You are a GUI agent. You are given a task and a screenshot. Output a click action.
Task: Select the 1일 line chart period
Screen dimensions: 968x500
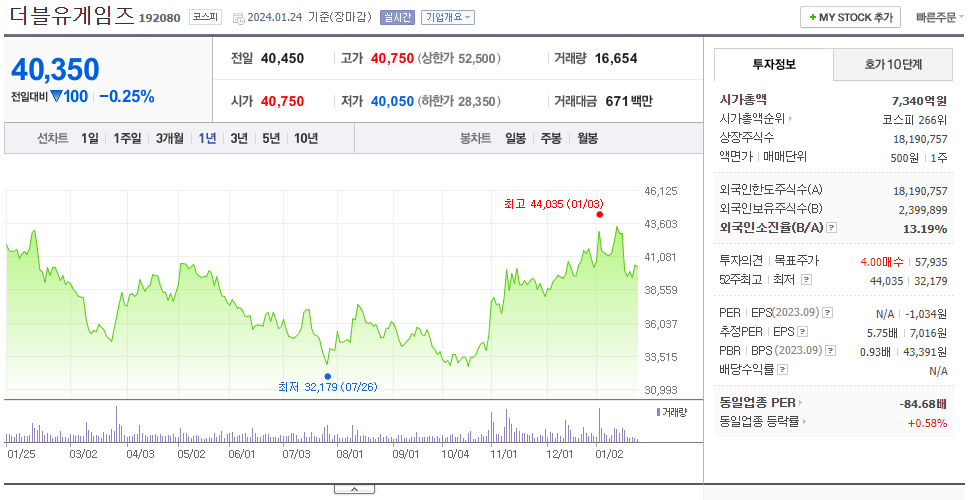click(x=90, y=138)
